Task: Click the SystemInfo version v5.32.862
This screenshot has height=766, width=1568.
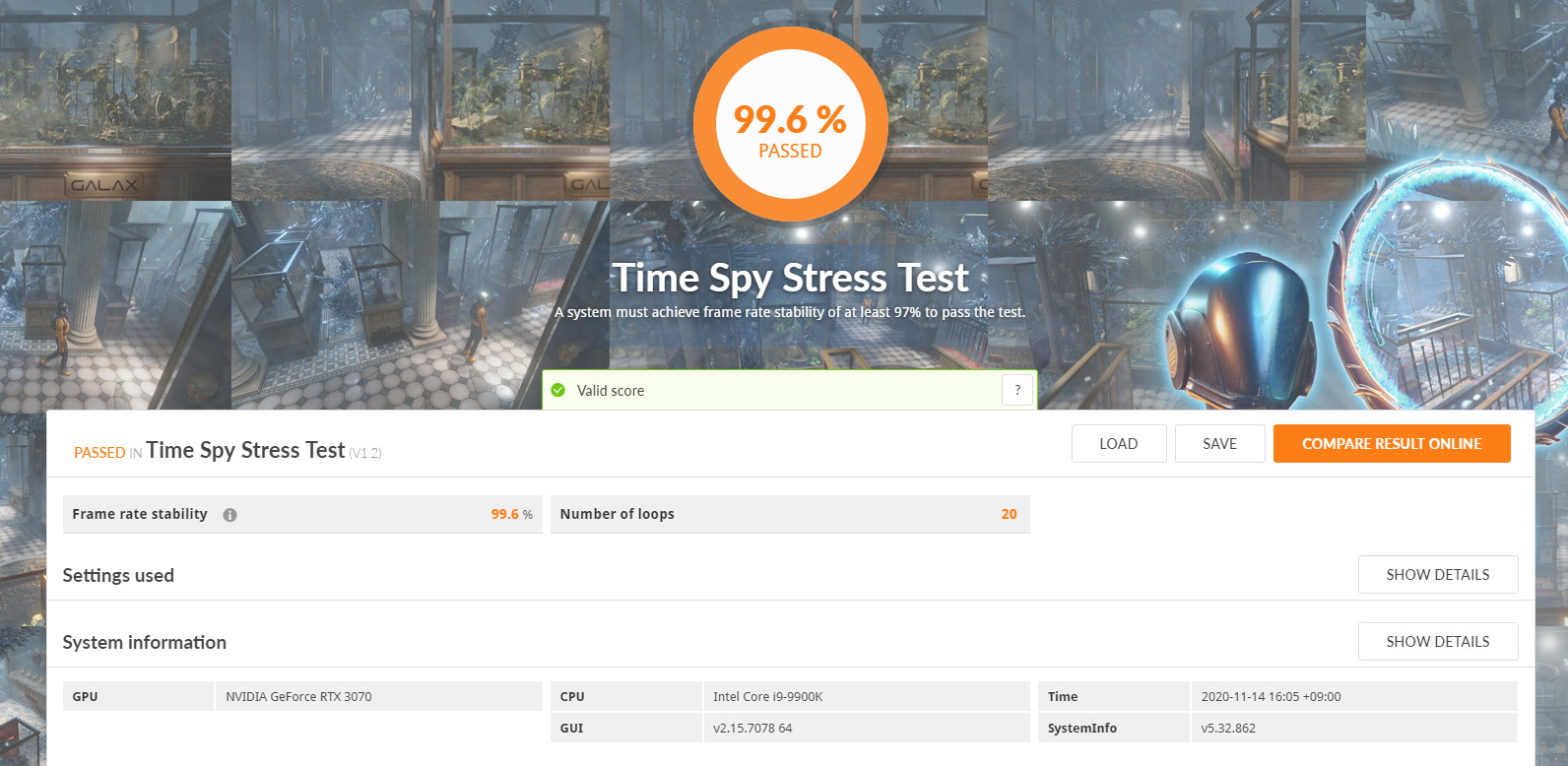Action: (1228, 729)
